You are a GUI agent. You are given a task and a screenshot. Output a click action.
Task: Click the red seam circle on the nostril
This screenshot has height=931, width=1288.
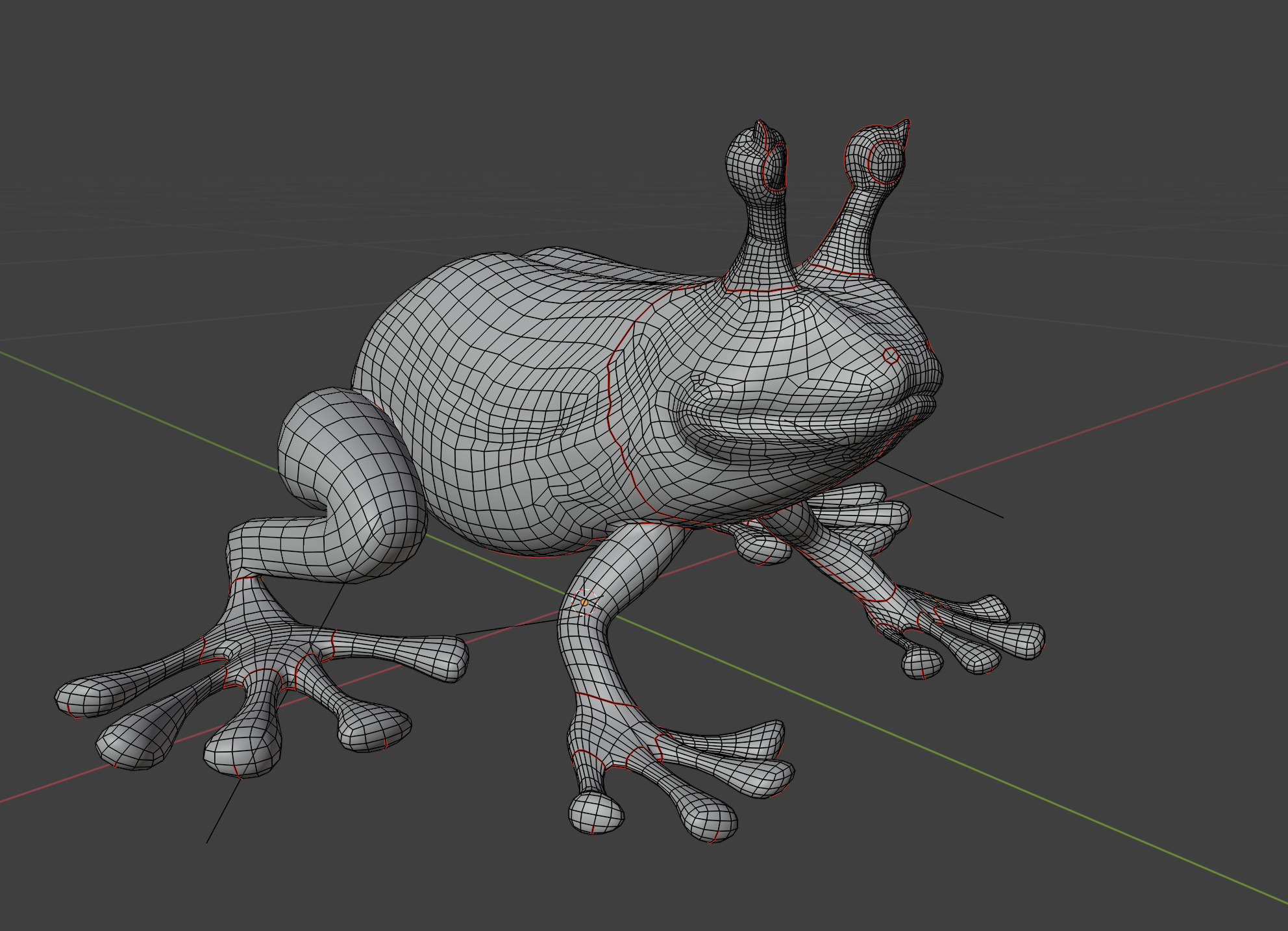tap(891, 355)
